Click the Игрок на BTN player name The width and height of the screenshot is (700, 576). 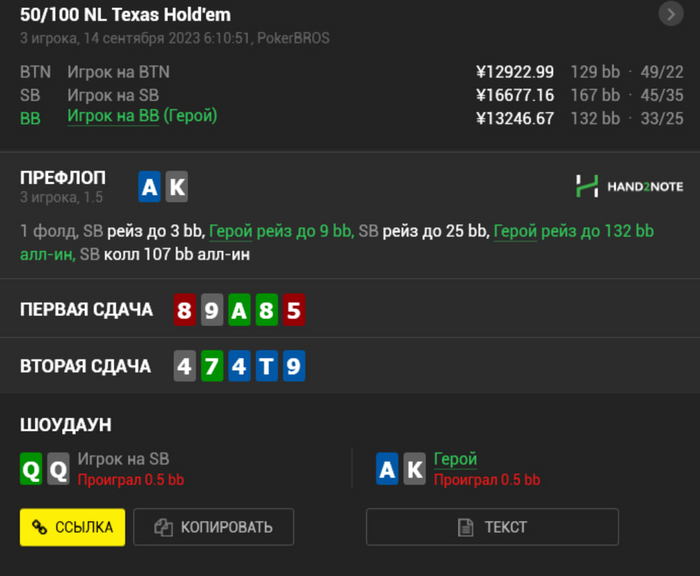point(118,72)
